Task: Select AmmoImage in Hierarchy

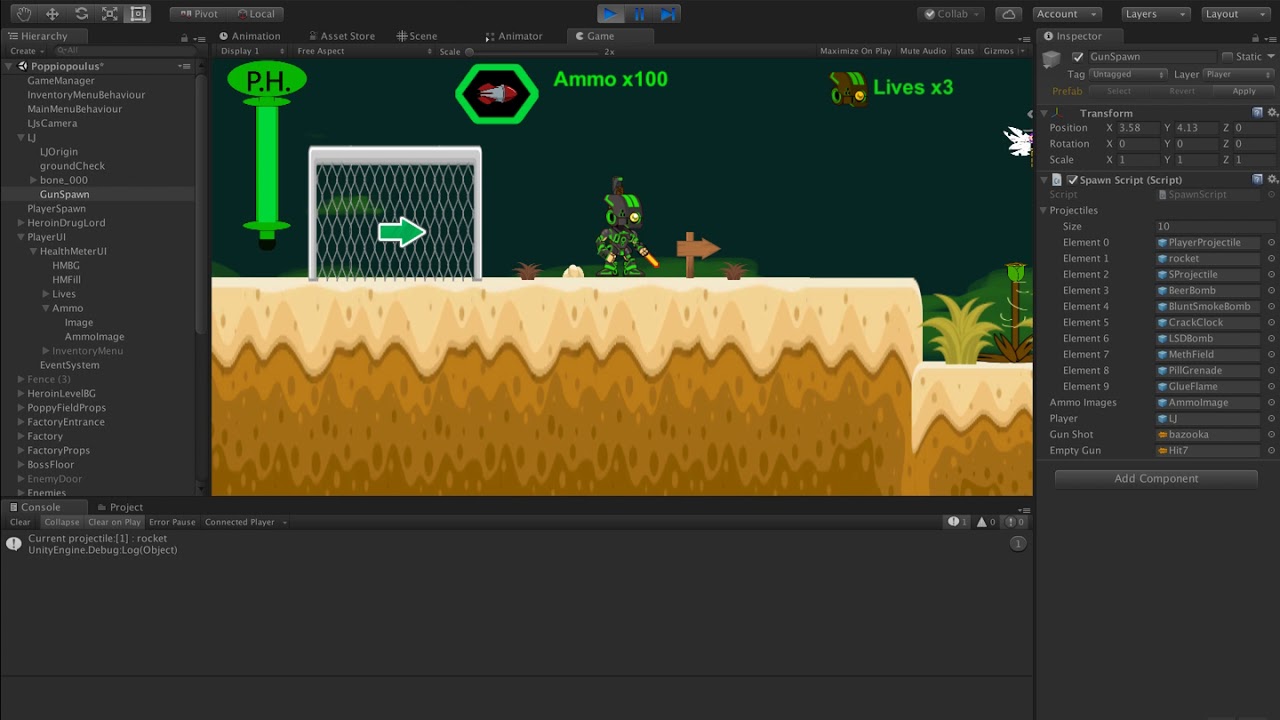Action: tap(94, 337)
